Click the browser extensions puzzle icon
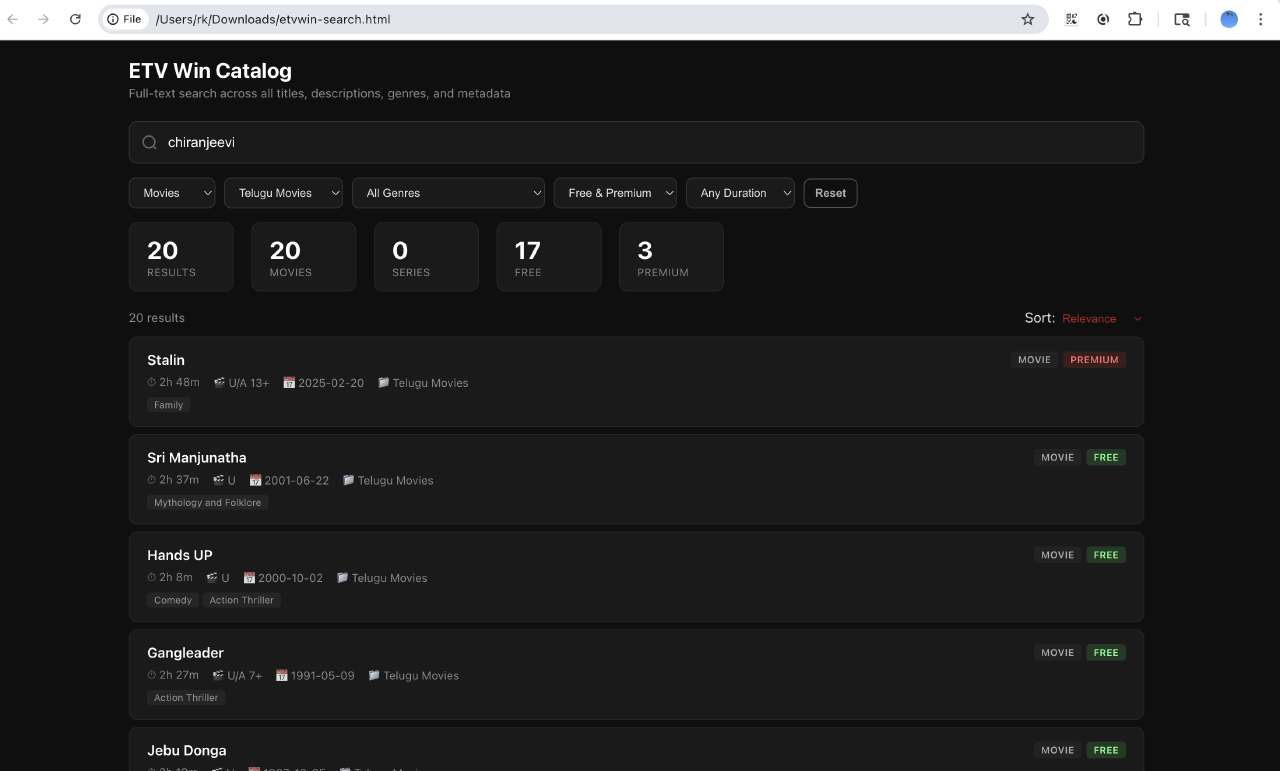Image resolution: width=1280 pixels, height=771 pixels. [1135, 18]
